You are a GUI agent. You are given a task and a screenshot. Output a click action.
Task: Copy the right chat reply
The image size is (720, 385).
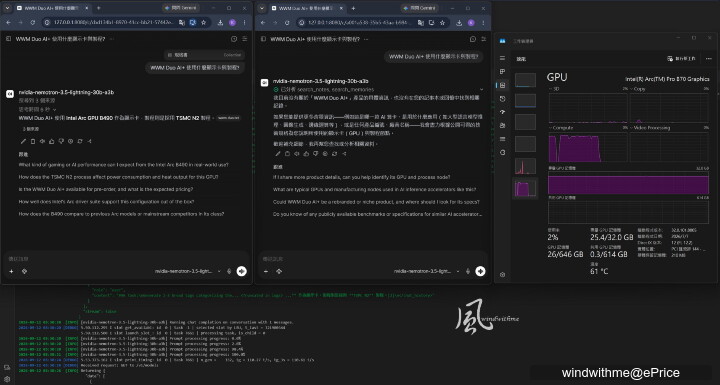(287, 154)
